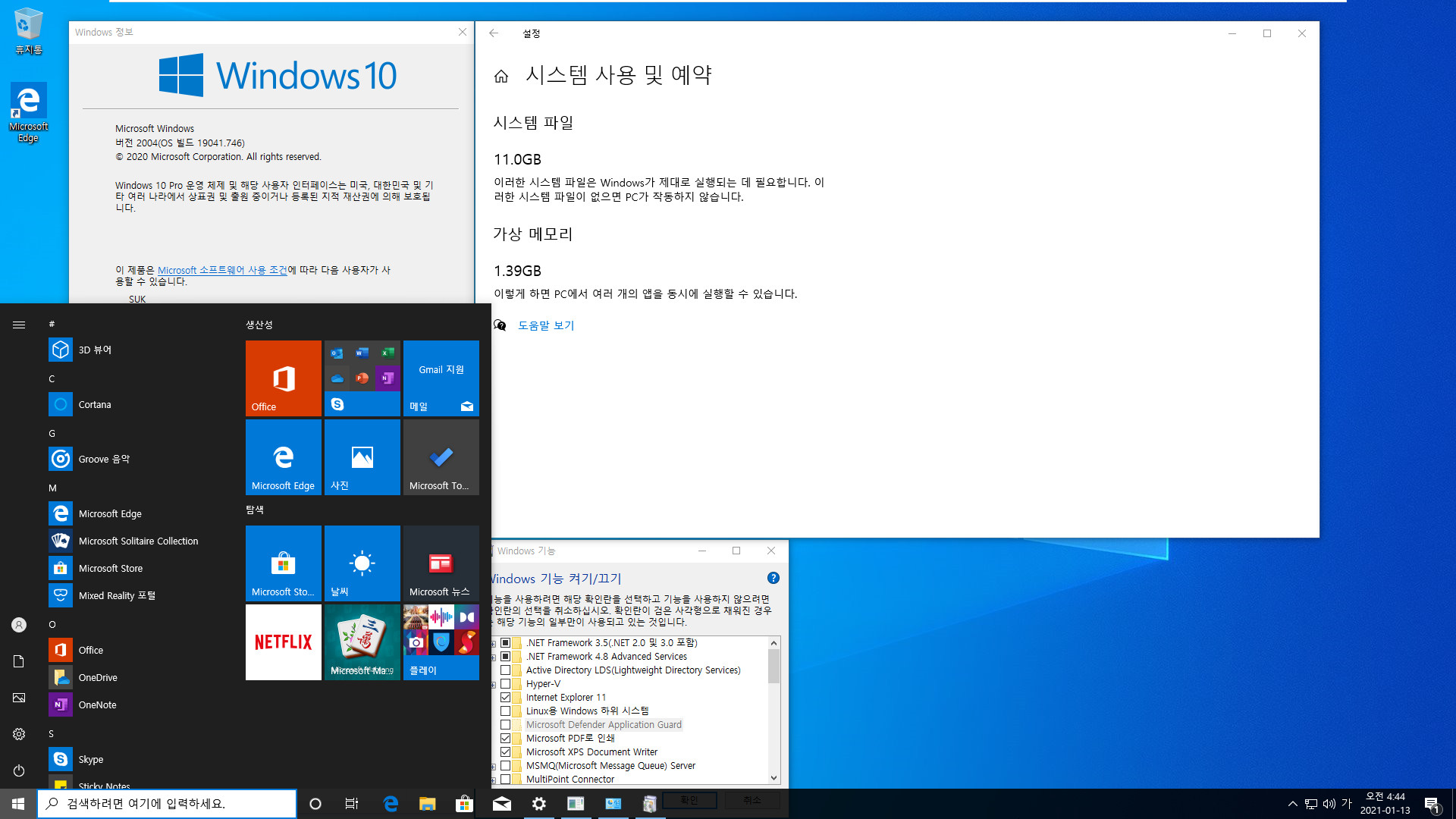Image resolution: width=1456 pixels, height=819 pixels.
Task: Open the Microsoft 뉴스 tile
Action: coord(441,563)
